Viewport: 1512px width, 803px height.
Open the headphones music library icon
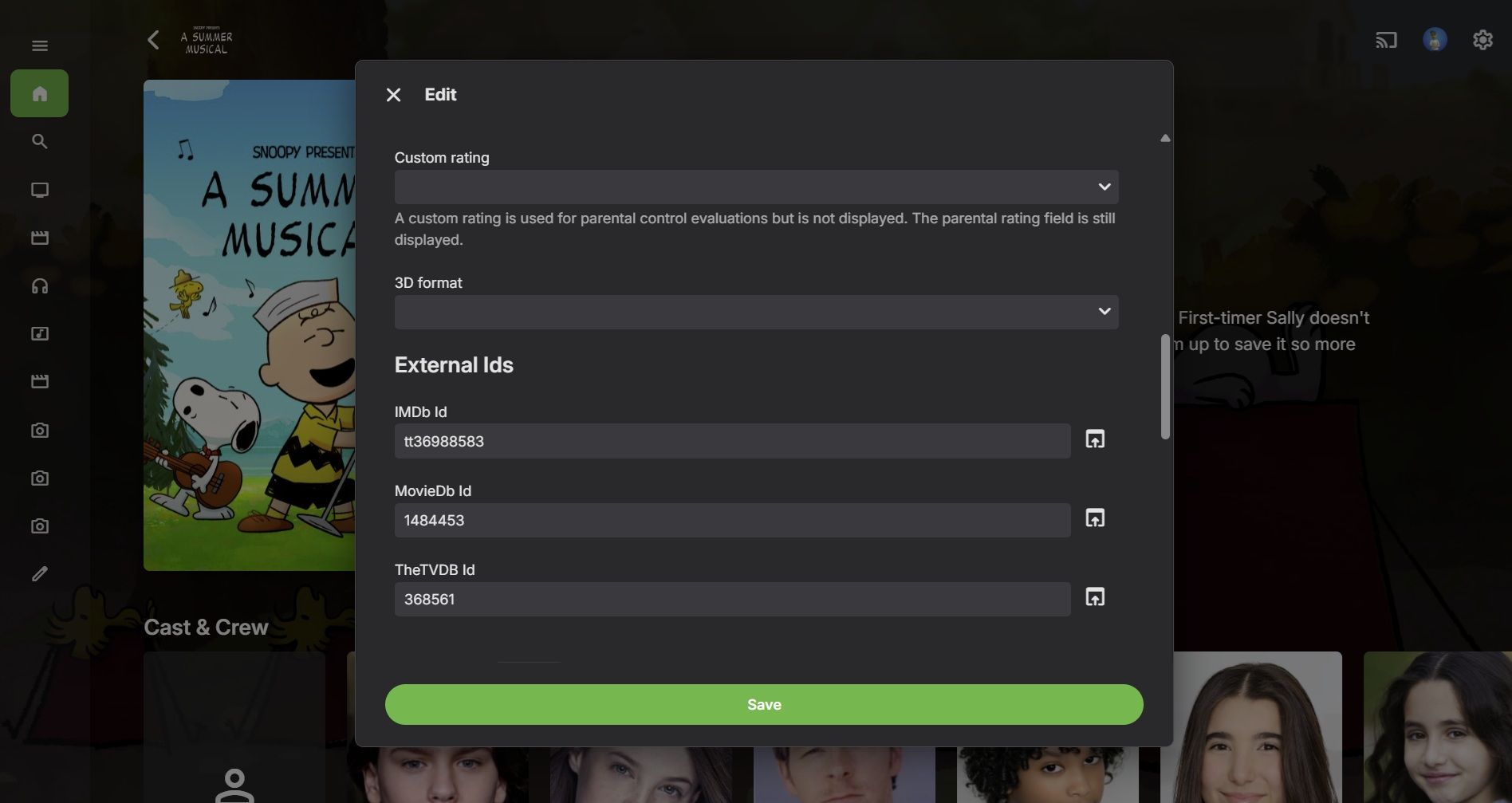(40, 286)
